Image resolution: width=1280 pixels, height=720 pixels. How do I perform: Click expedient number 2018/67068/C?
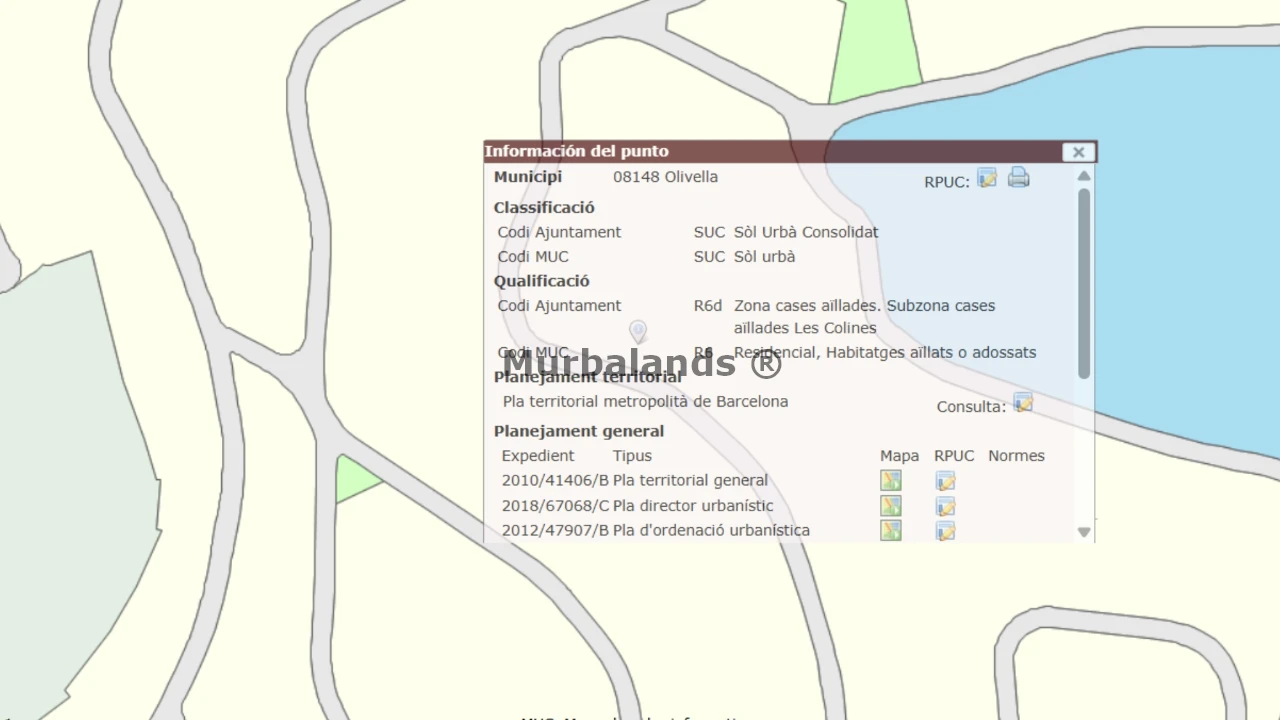555,505
